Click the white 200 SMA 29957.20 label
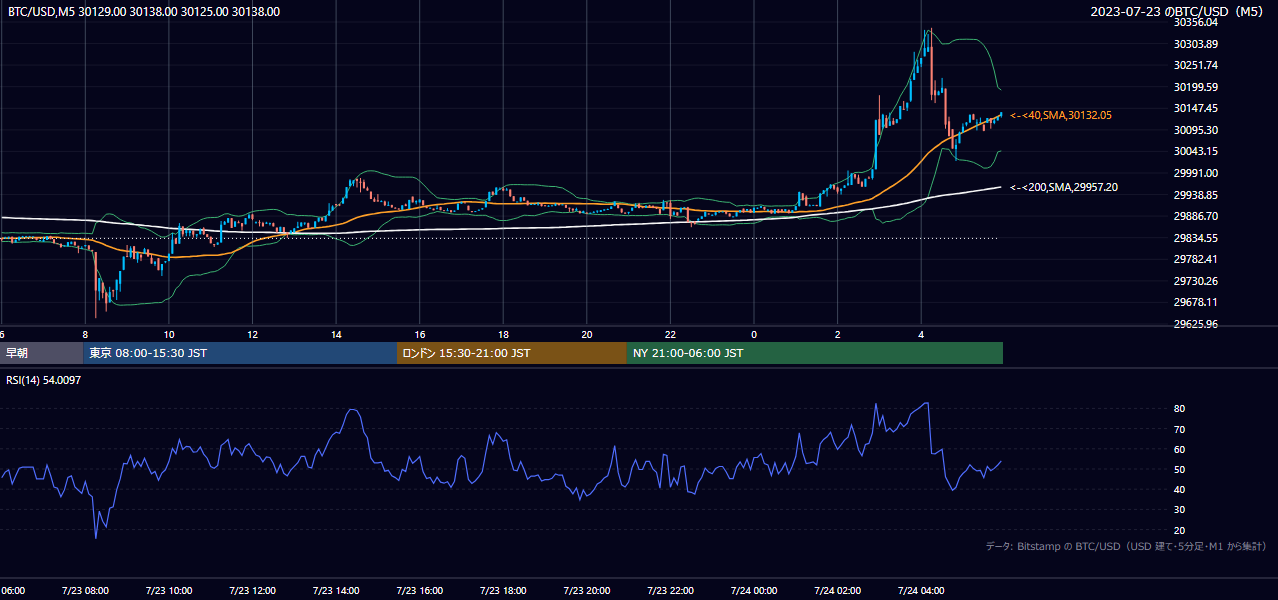The height and width of the screenshot is (600, 1278). click(1063, 187)
